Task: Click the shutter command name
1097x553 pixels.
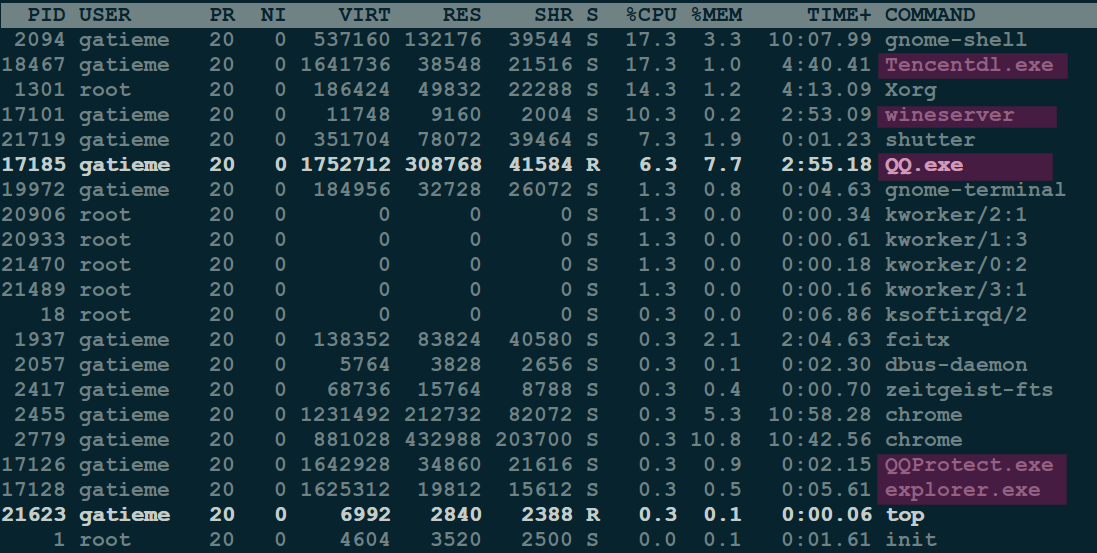Action: pos(930,140)
